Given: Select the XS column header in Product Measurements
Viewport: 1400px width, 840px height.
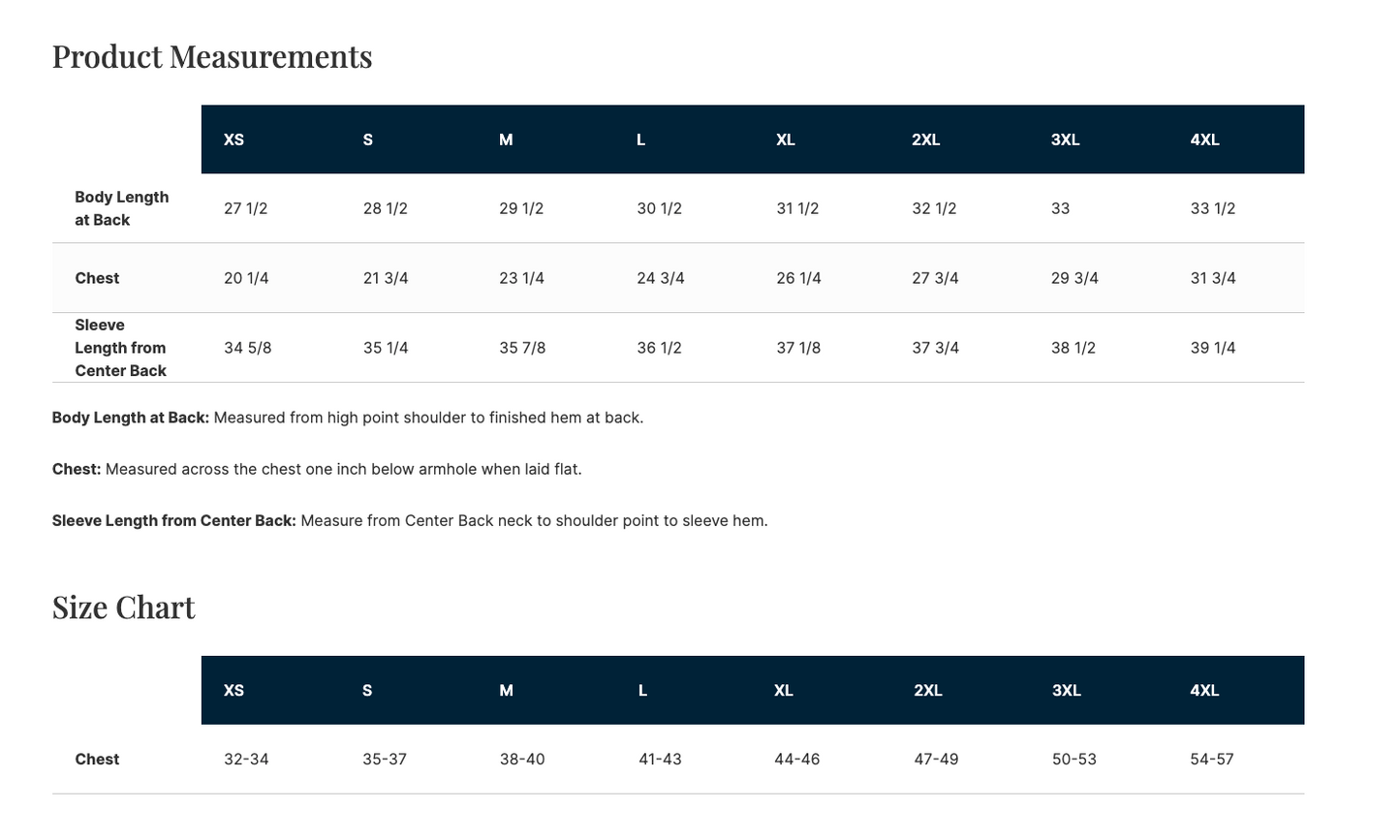Looking at the screenshot, I should [233, 140].
